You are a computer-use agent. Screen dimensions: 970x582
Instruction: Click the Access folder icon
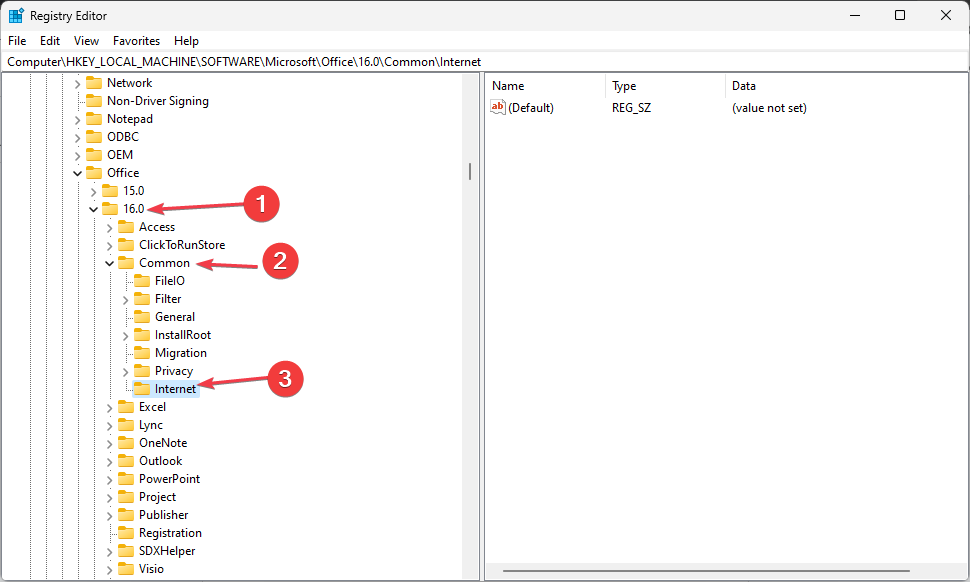126,227
